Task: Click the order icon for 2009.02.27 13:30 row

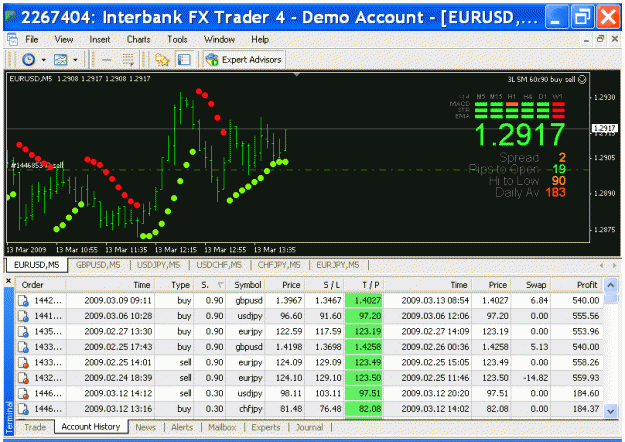Action: pyautogui.click(x=24, y=332)
